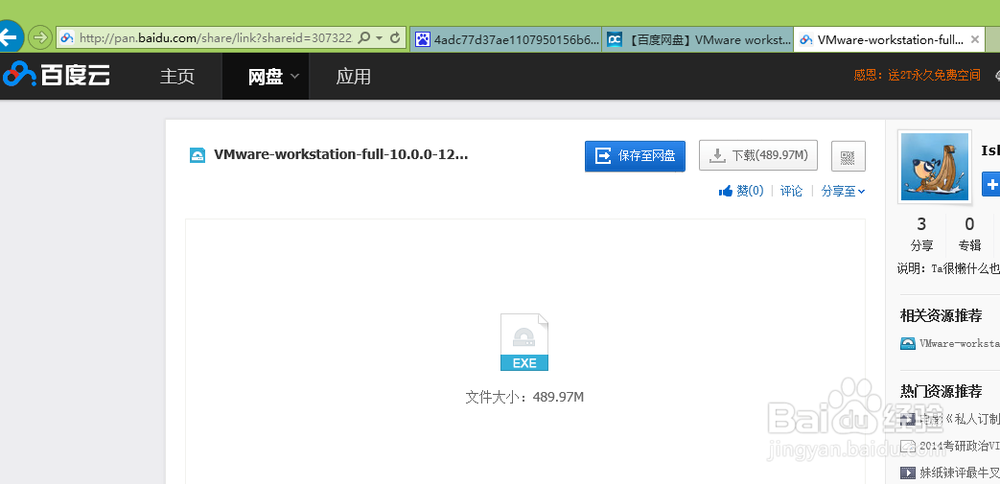
Task: Click the large EXE file icon
Action: (x=524, y=342)
